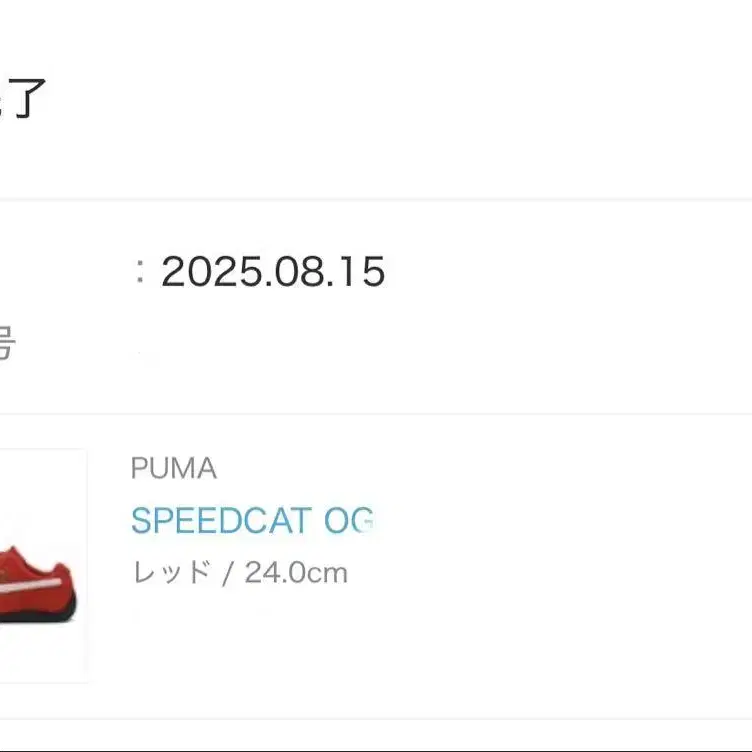This screenshot has width=752, height=752.
Task: Click the レッド / 24.0cm variant text
Action: pos(239,573)
